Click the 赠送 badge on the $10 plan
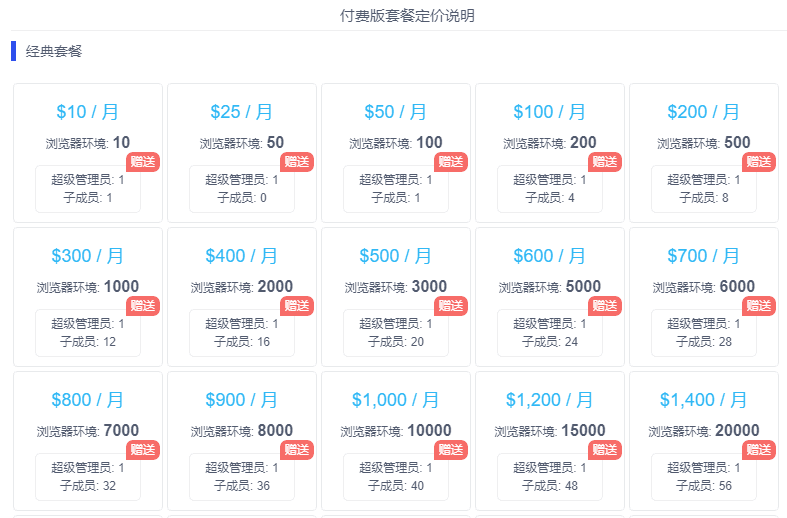The height and width of the screenshot is (518, 787). tap(143, 162)
